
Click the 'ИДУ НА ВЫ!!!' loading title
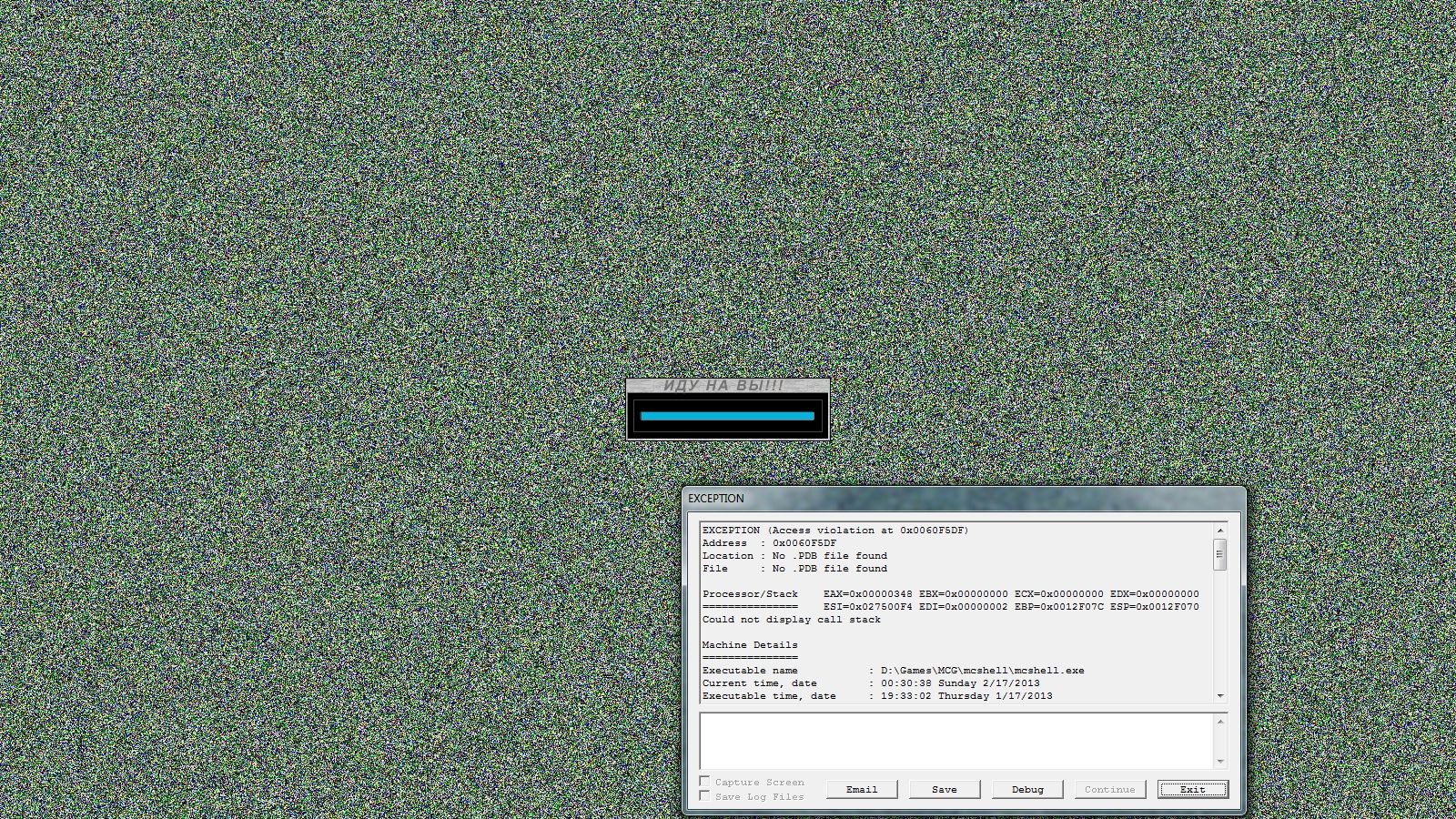723,386
